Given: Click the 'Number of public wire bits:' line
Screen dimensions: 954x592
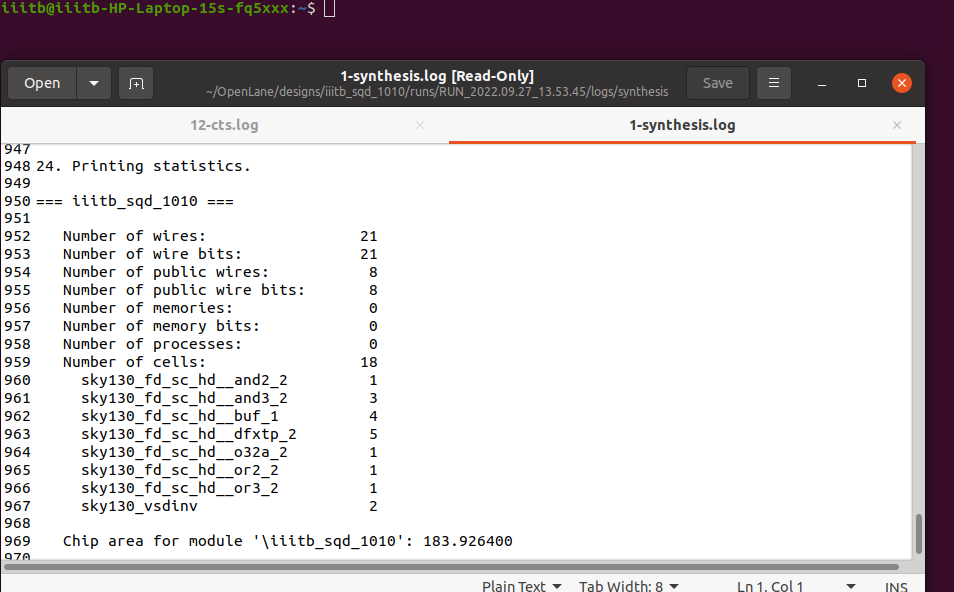Looking at the screenshot, I should [x=220, y=290].
